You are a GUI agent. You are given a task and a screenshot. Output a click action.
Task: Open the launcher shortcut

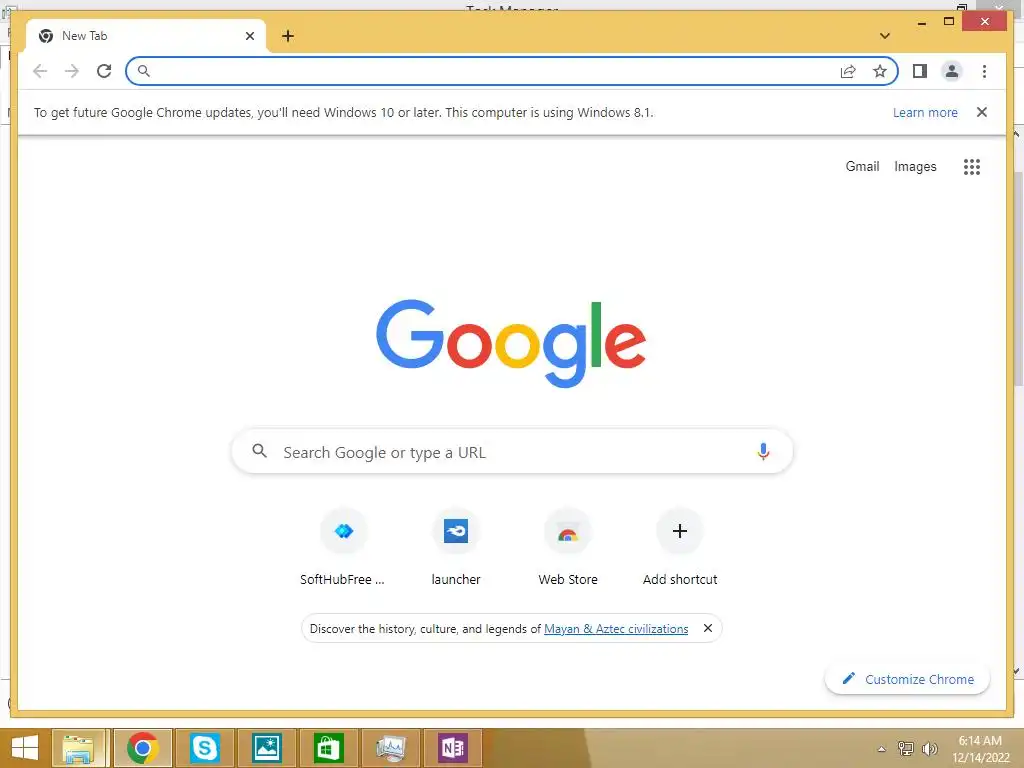456,547
